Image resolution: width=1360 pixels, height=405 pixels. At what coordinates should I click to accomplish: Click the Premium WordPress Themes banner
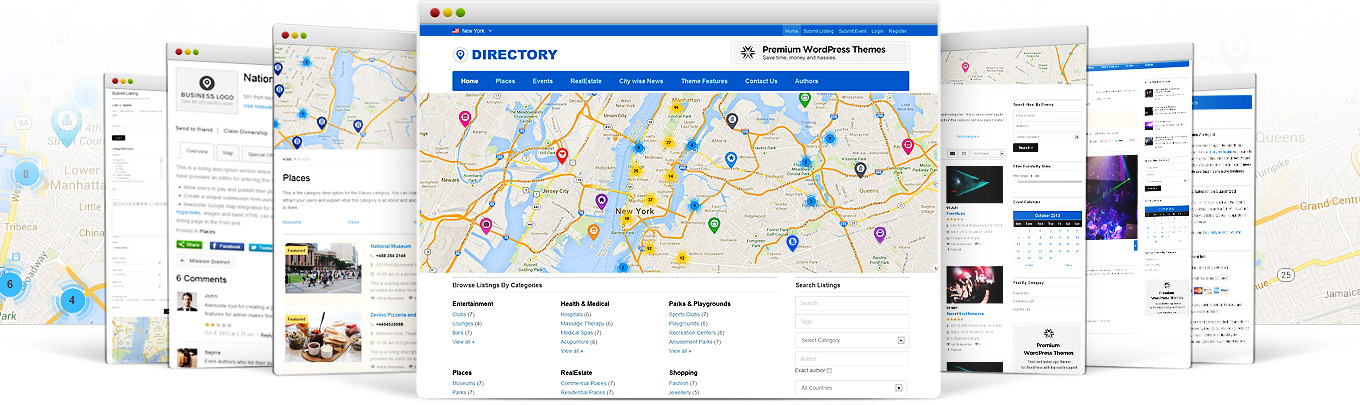coord(819,53)
